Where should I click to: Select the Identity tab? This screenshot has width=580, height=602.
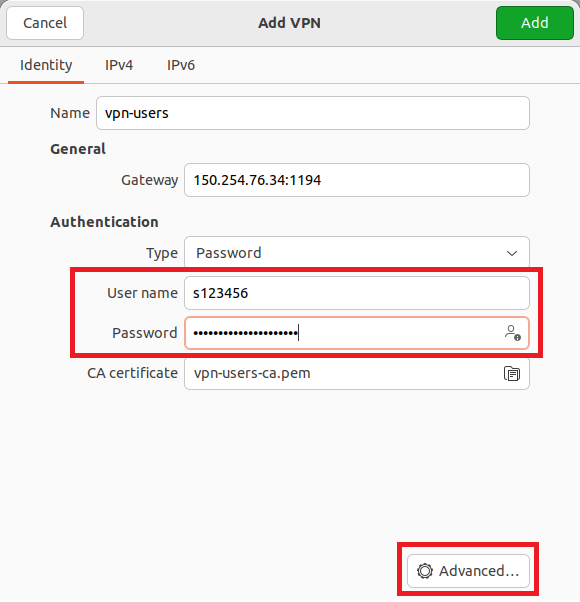[46, 65]
